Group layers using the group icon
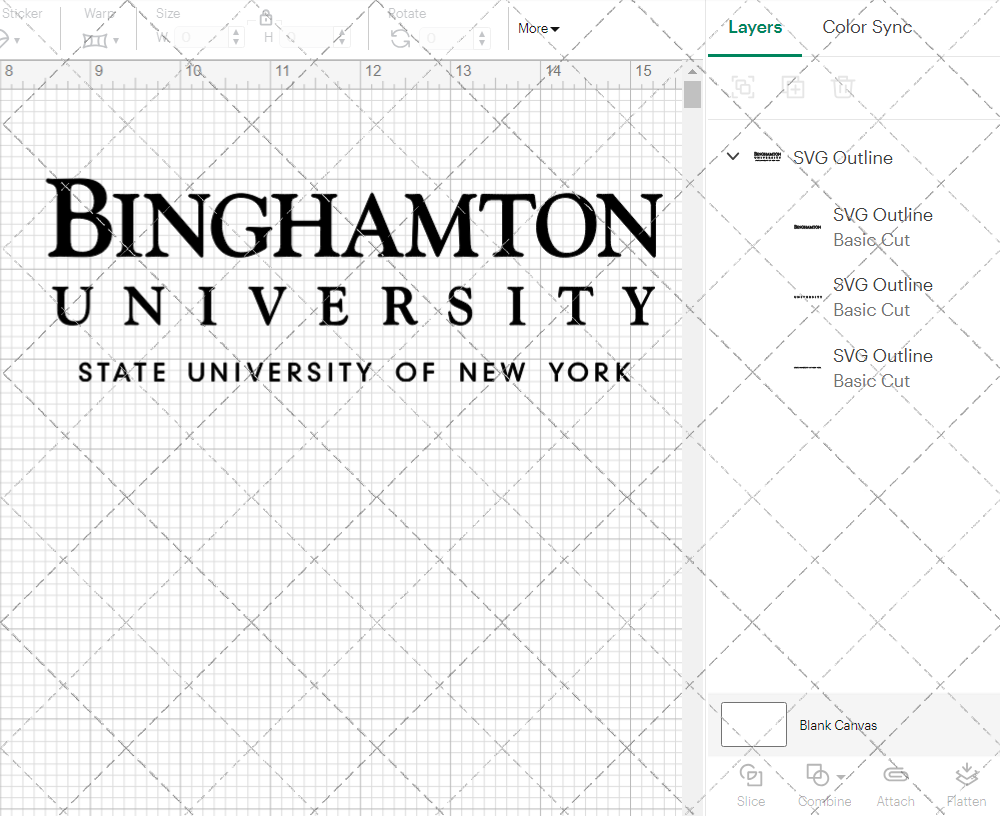The image size is (1000, 816). click(743, 87)
